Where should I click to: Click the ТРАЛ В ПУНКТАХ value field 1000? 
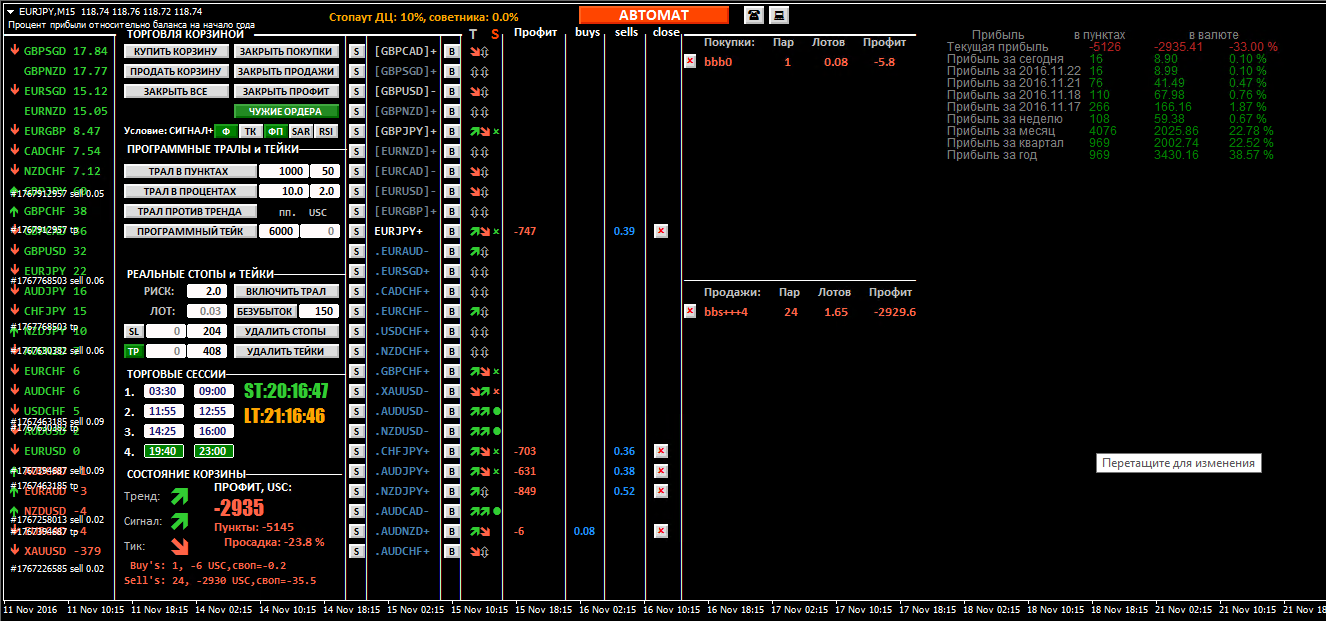(283, 171)
